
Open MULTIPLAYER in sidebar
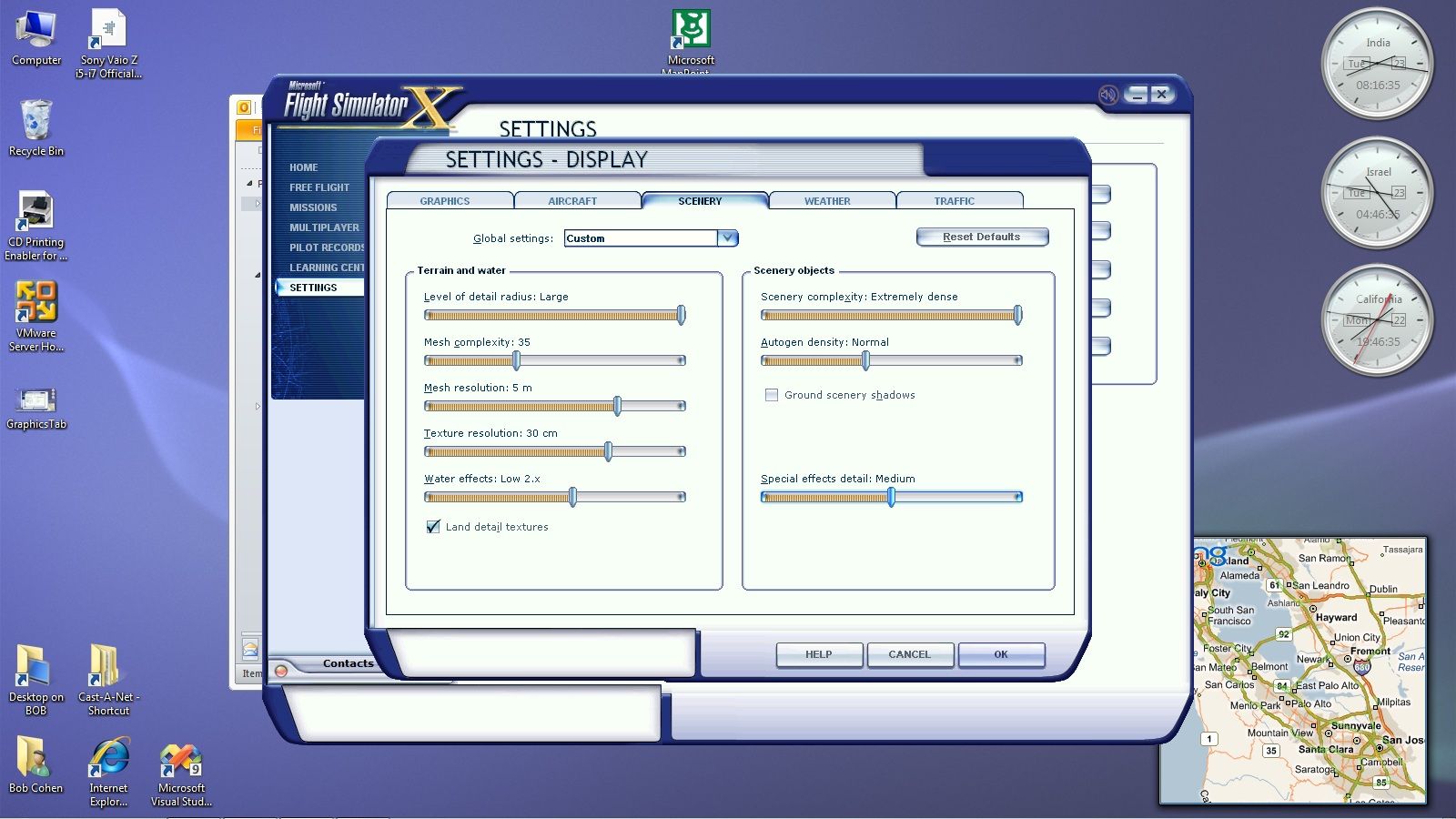click(x=324, y=227)
